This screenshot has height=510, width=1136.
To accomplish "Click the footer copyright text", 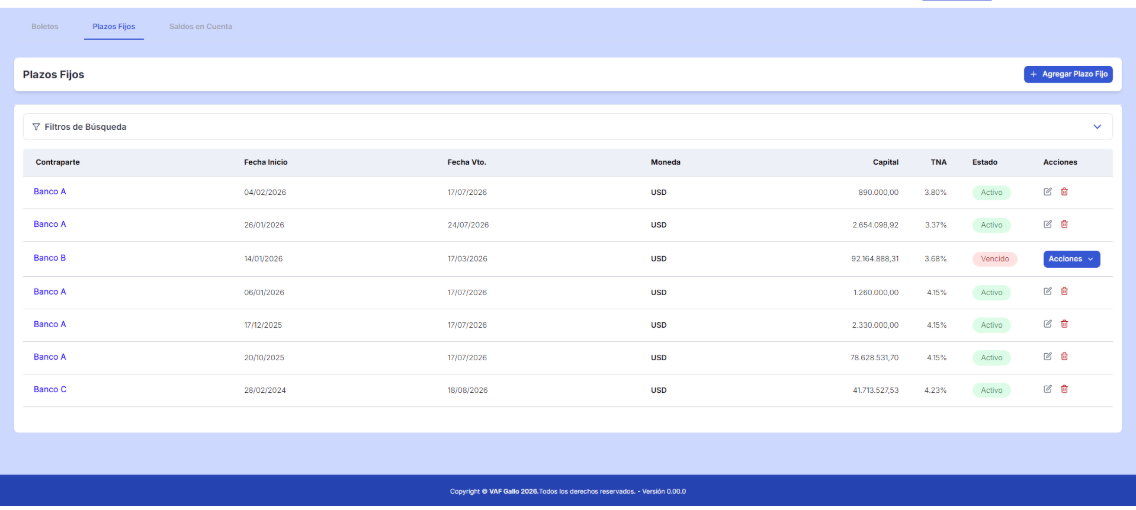I will point(567,491).
